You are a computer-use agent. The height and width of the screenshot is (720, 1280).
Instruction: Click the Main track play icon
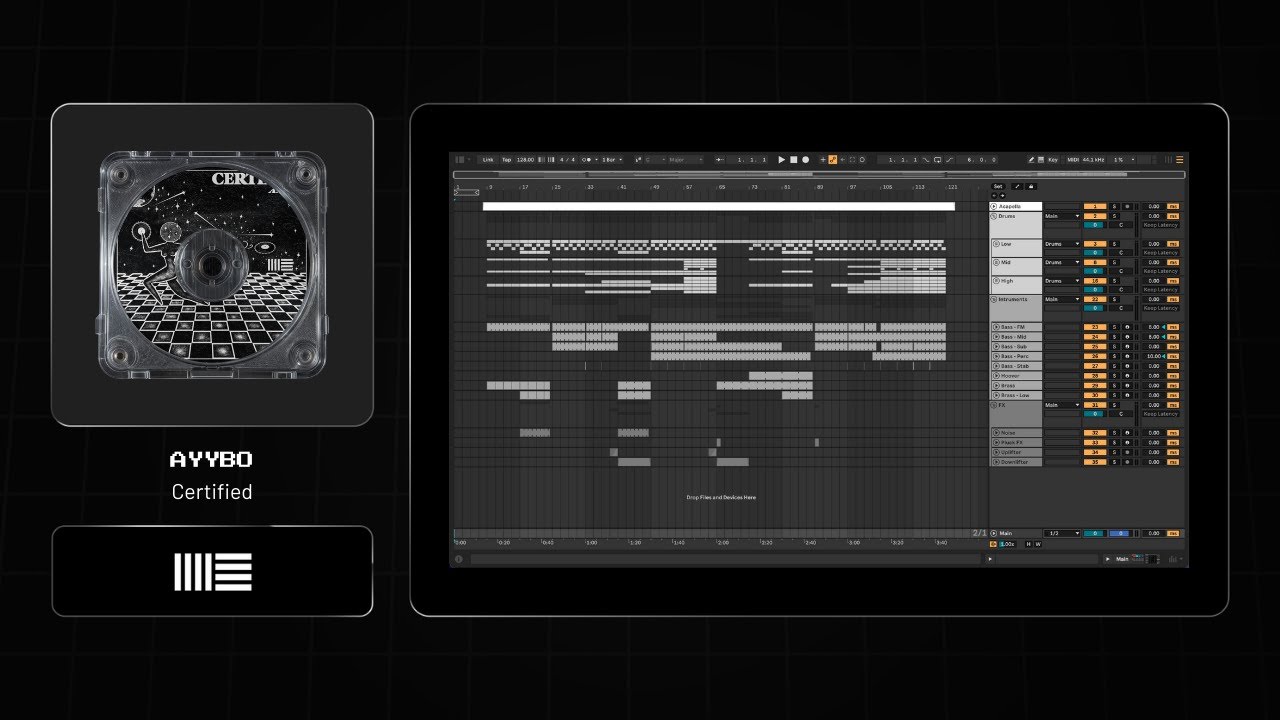coord(993,533)
